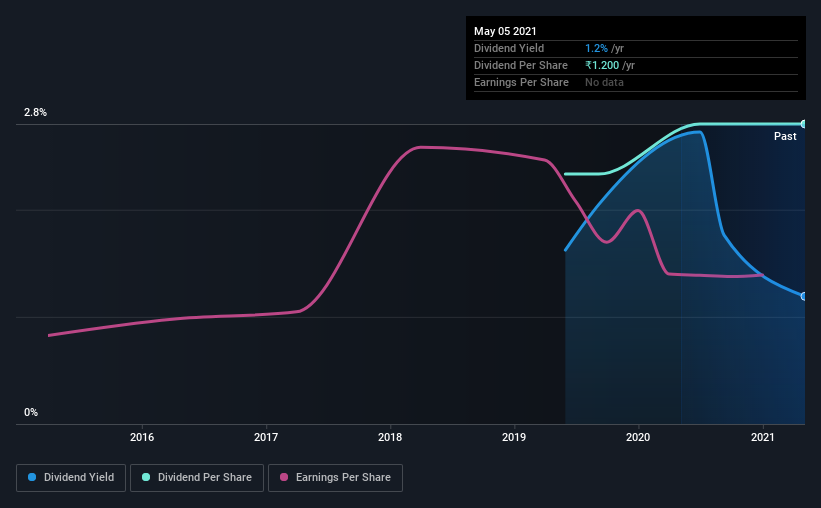821x508 pixels.
Task: Select the 2017 axis label
Action: pyautogui.click(x=266, y=437)
